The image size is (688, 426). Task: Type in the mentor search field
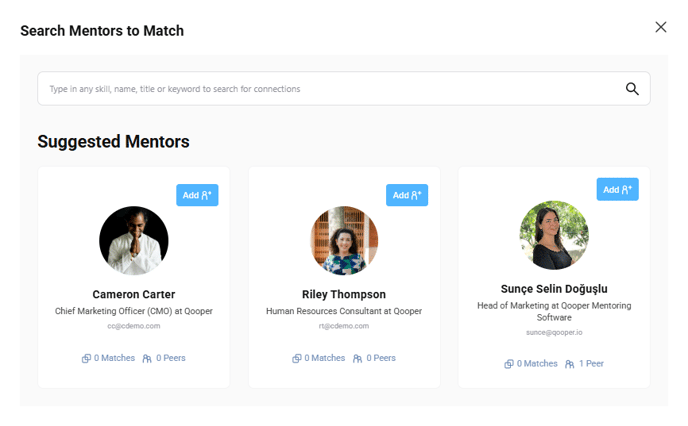[x=330, y=89]
